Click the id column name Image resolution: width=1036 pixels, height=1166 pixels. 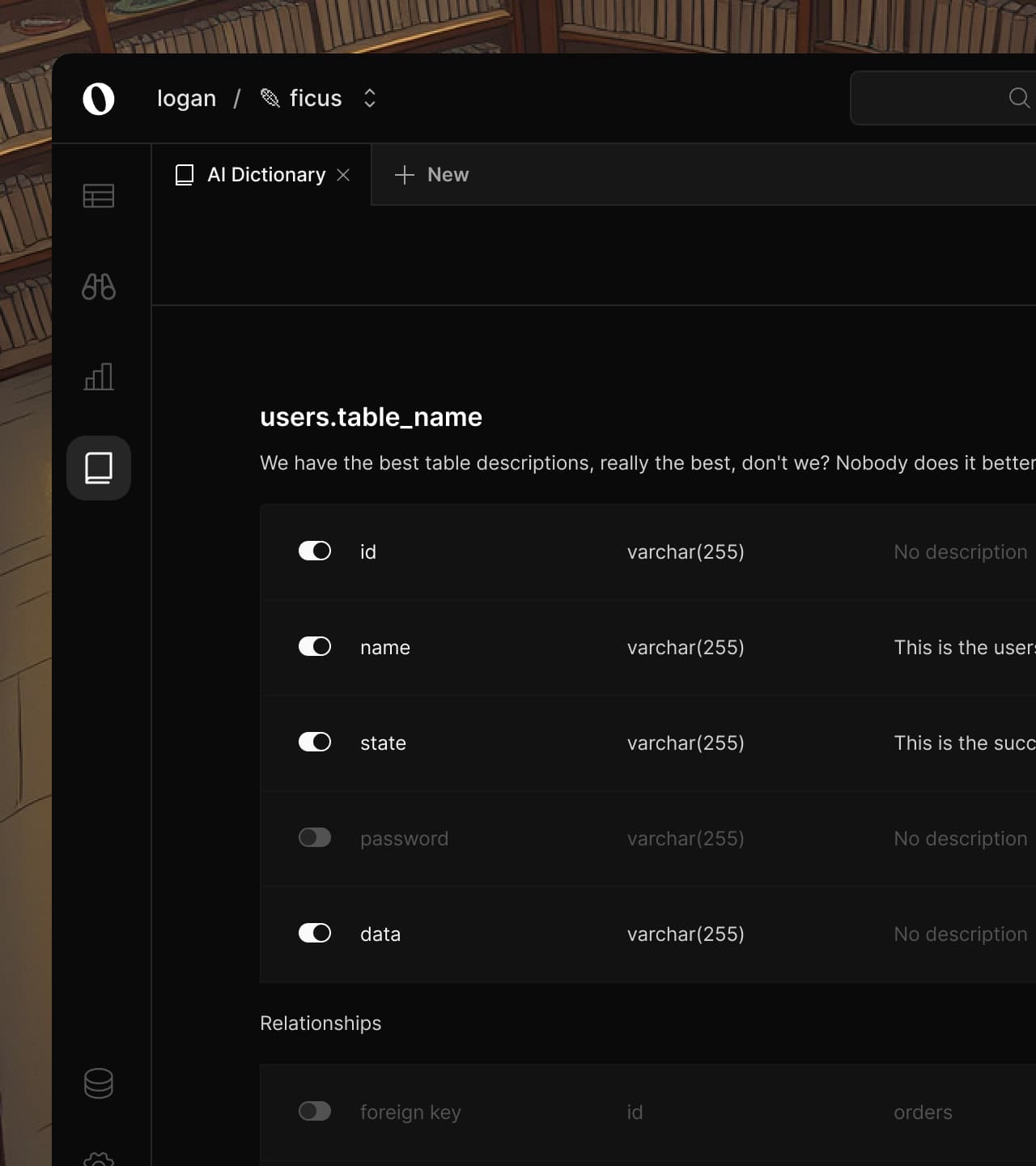click(x=368, y=551)
